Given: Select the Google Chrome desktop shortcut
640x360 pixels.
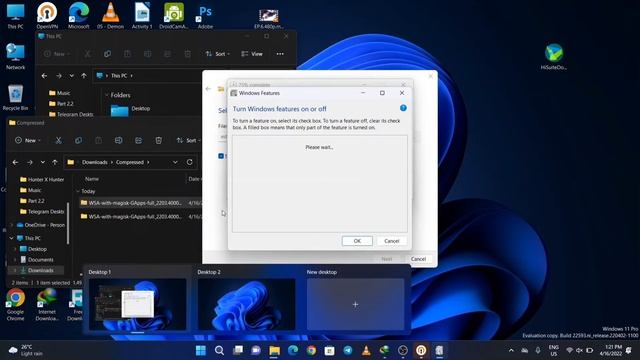Looking at the screenshot, I should click(16, 304).
